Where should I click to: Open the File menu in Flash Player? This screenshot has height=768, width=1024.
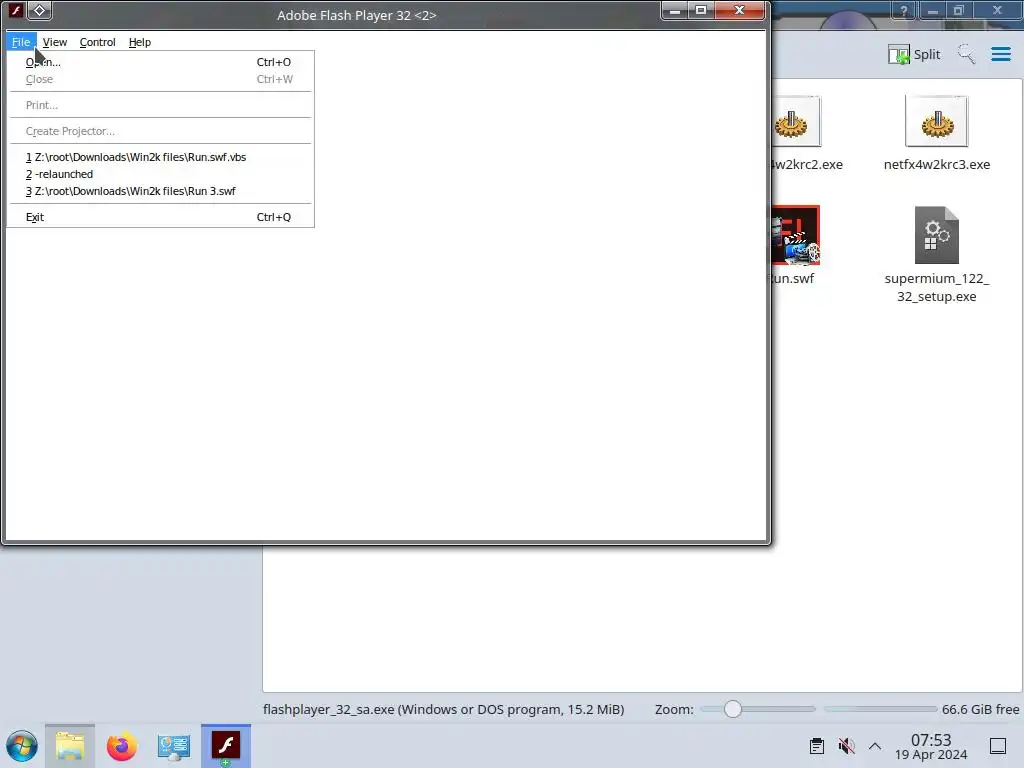(21, 42)
